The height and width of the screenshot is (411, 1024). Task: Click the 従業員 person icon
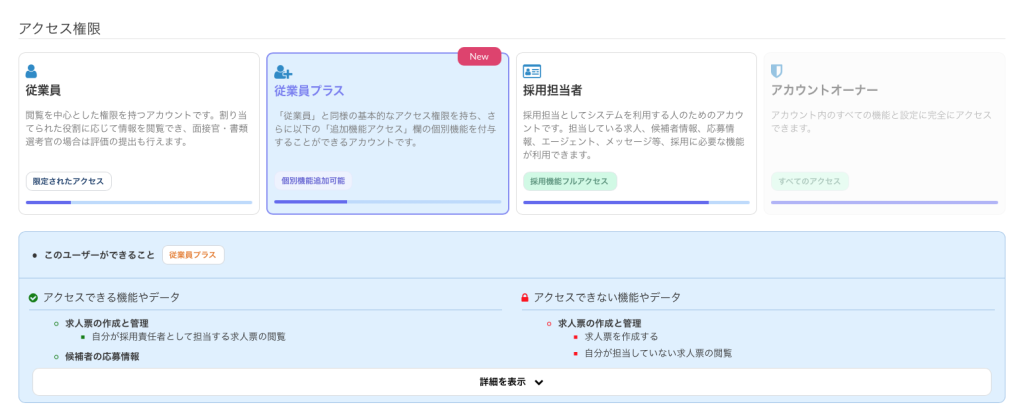tap(31, 71)
